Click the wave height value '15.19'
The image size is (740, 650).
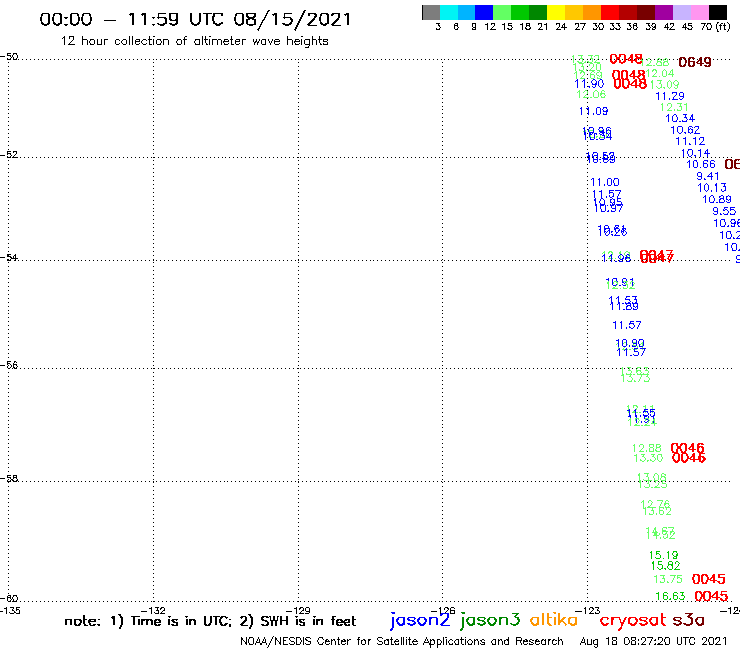tap(663, 555)
